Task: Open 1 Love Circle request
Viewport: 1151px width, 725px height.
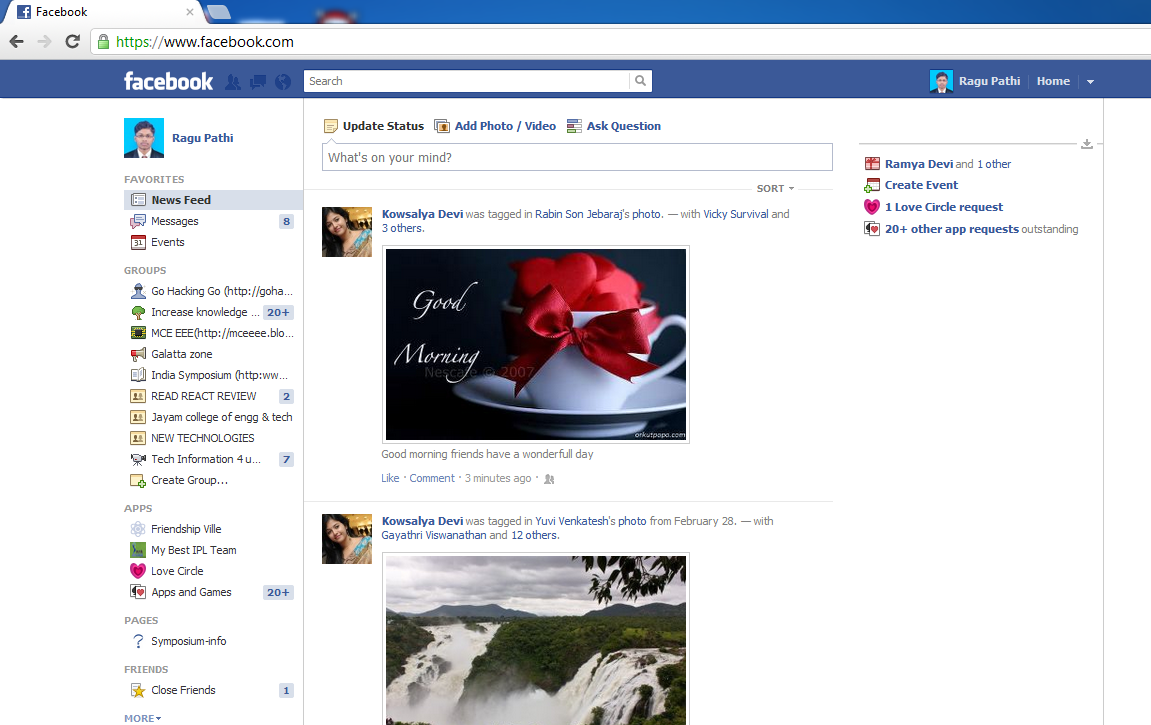Action: 943,207
